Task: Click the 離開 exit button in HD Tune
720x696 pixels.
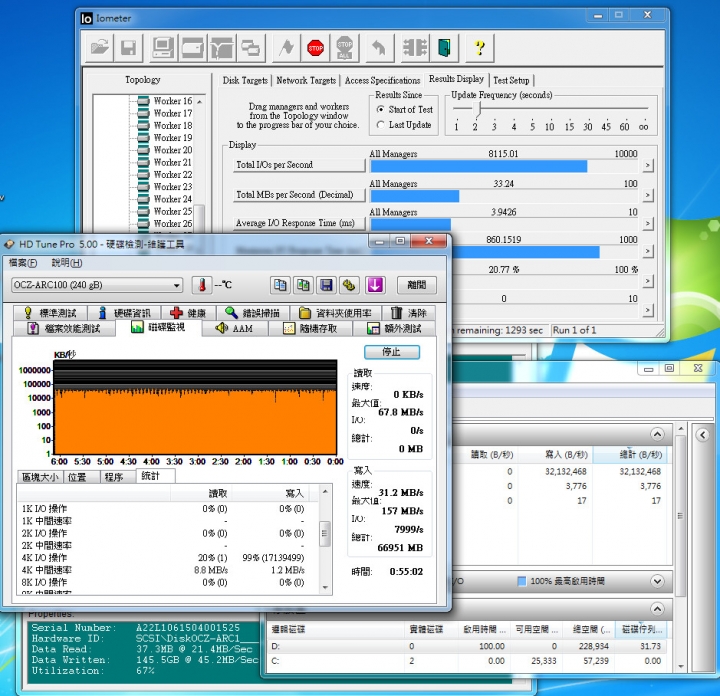Action: (416, 285)
